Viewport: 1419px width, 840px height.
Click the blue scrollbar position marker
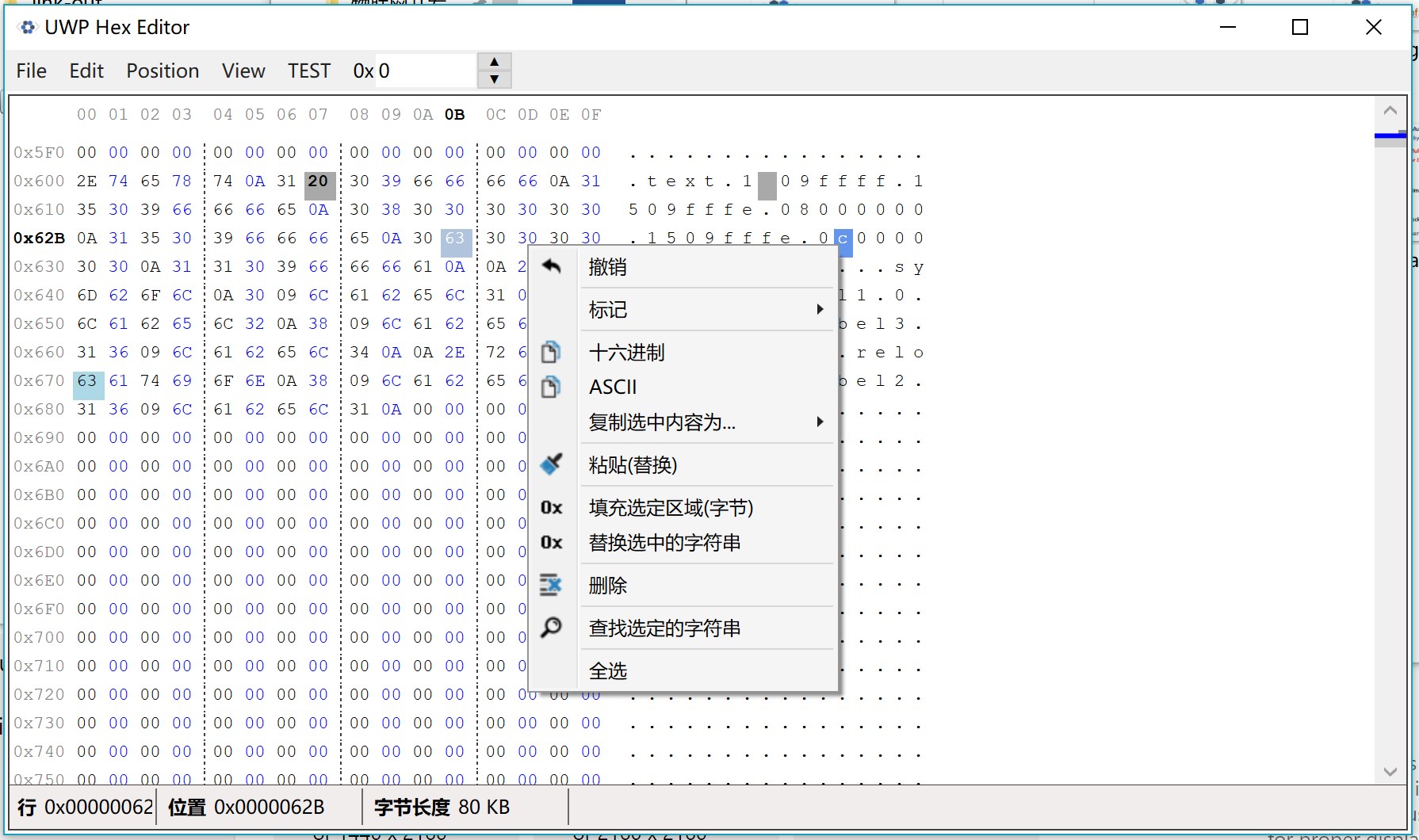[x=1390, y=136]
